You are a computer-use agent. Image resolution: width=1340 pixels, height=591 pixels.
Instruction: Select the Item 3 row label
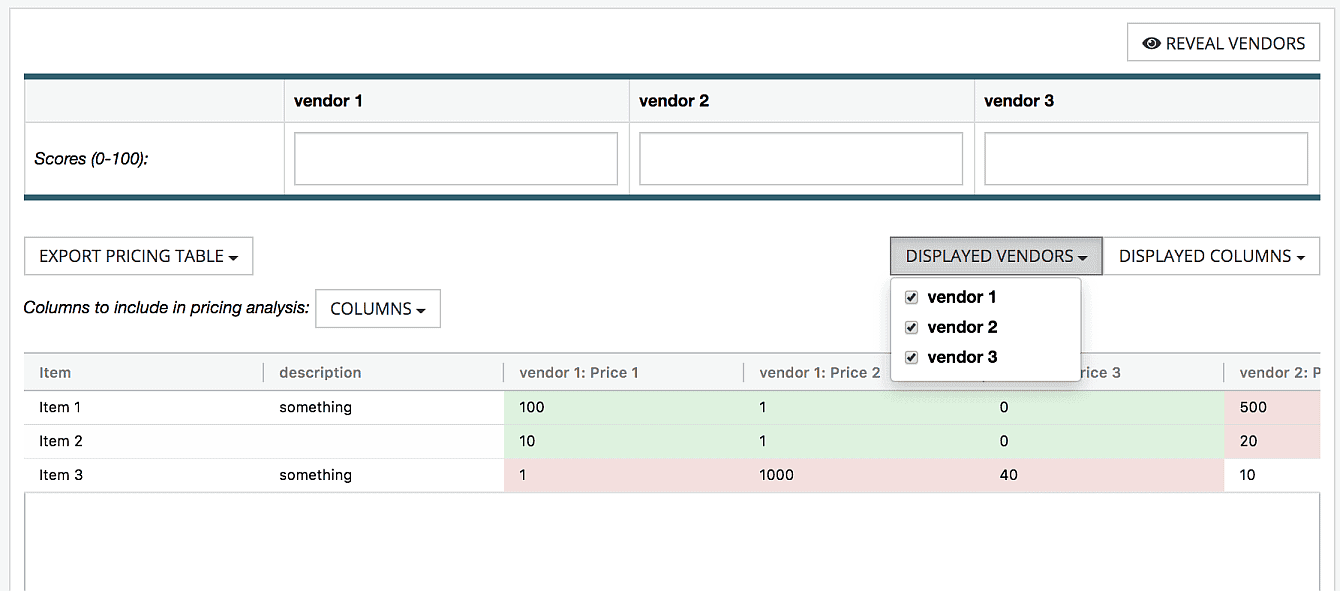pyautogui.click(x=61, y=475)
